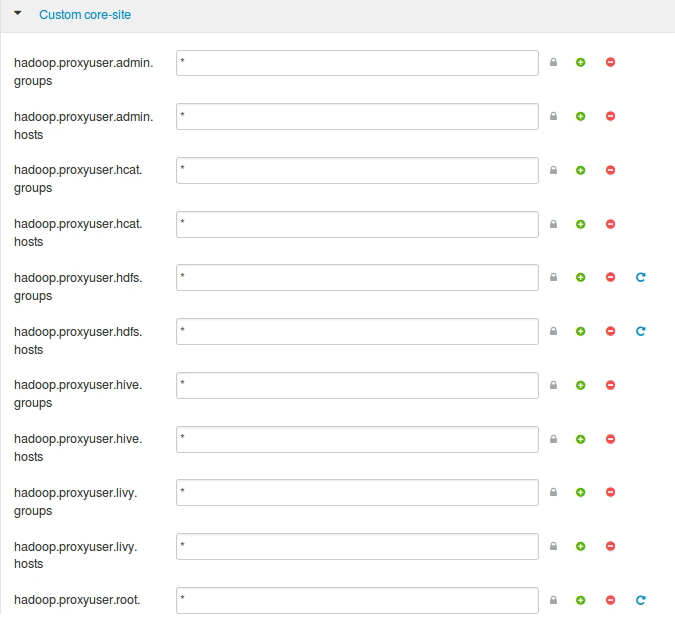
Task: Remove hadoop.proxyuser.hive.groups with red minus
Action: (610, 385)
